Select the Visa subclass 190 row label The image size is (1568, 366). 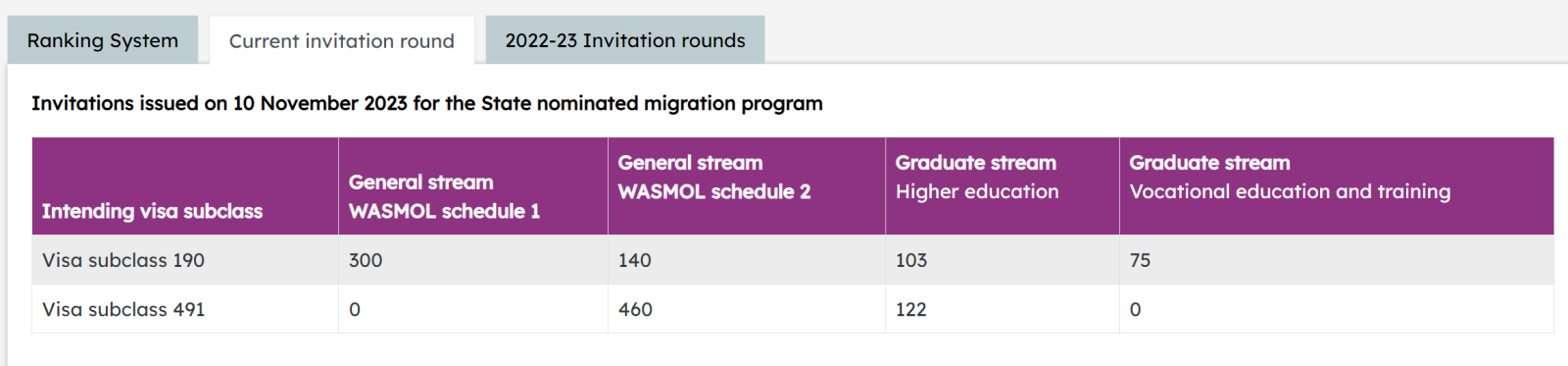(123, 260)
